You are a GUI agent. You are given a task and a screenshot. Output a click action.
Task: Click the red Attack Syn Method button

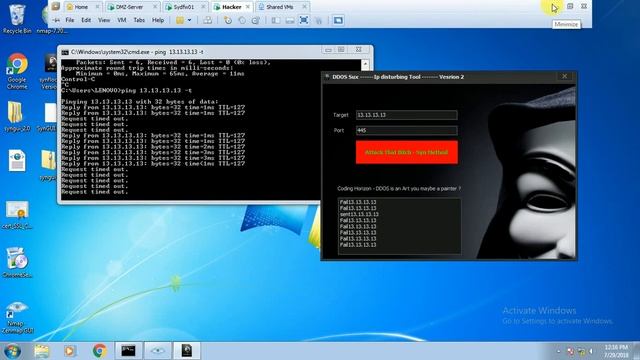[x=407, y=152]
